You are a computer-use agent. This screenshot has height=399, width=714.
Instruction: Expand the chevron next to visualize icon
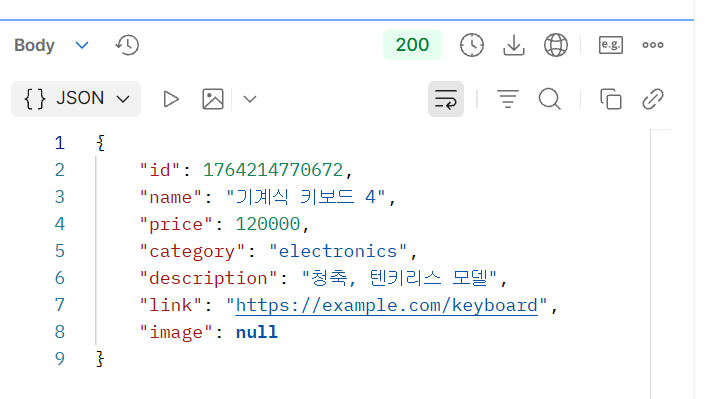250,99
